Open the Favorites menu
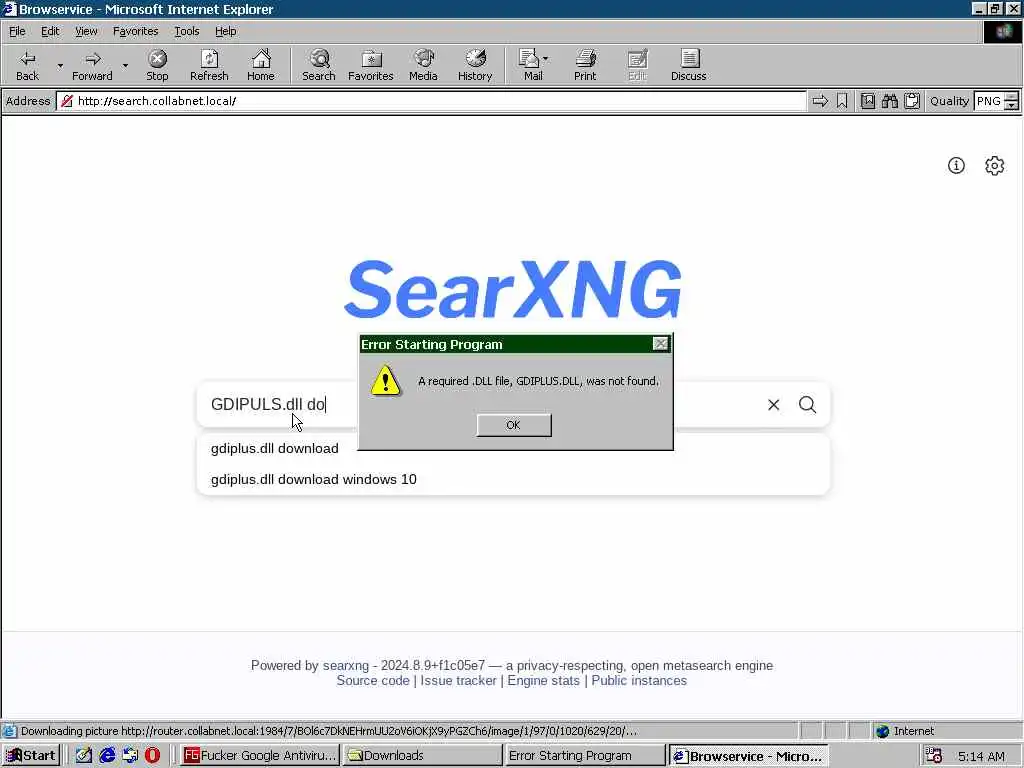 click(x=135, y=31)
